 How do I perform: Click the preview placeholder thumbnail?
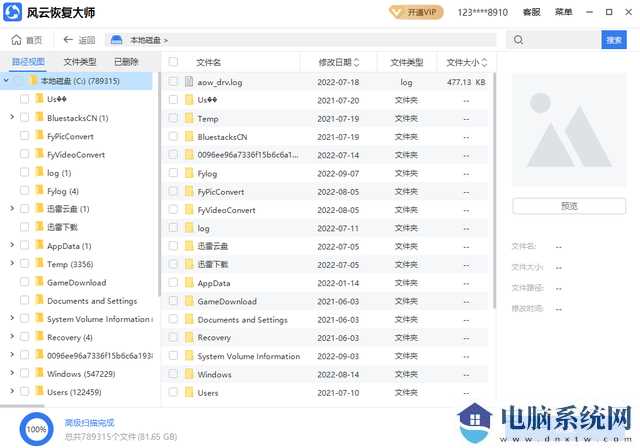tap(569, 130)
